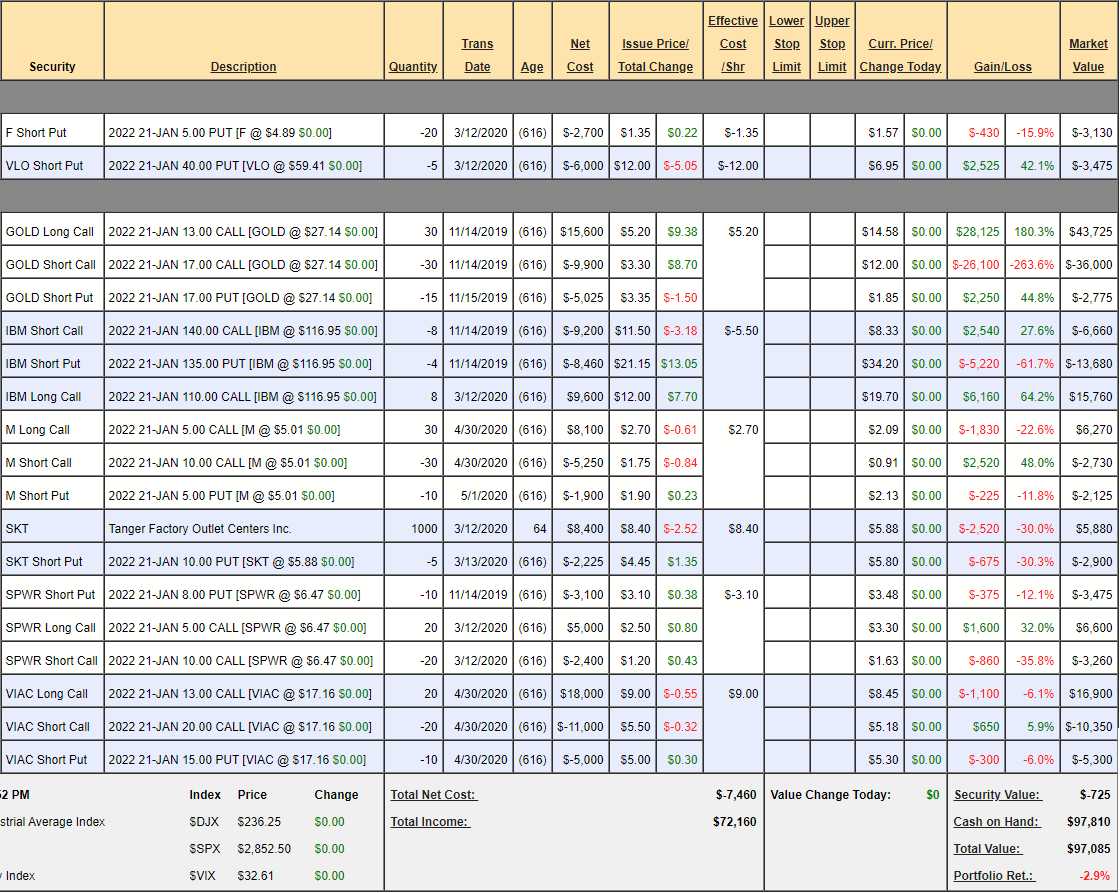Click the Lower Stop Limit header
The height and width of the screenshot is (893, 1120).
[787, 44]
